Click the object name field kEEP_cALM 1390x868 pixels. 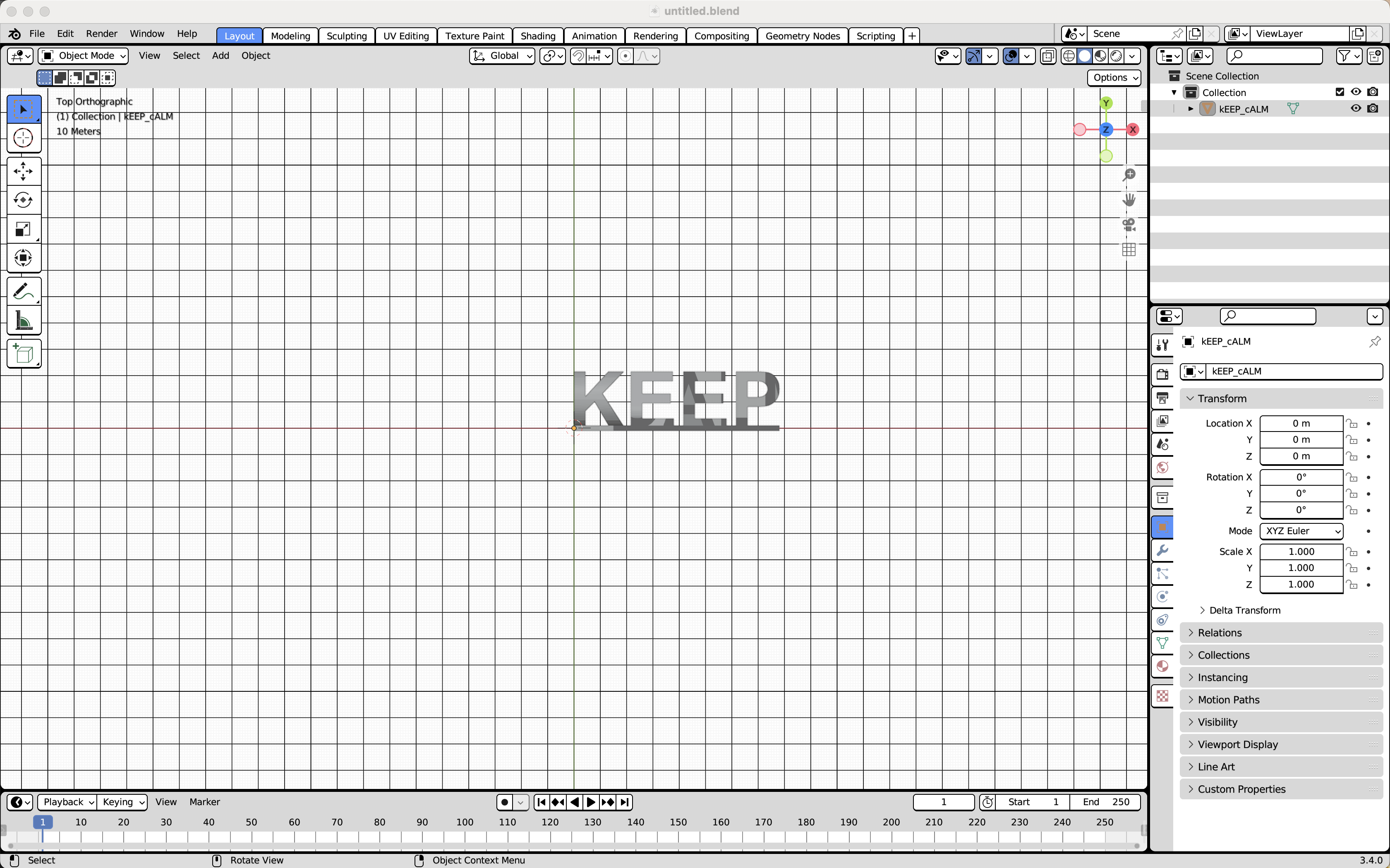coord(1293,372)
